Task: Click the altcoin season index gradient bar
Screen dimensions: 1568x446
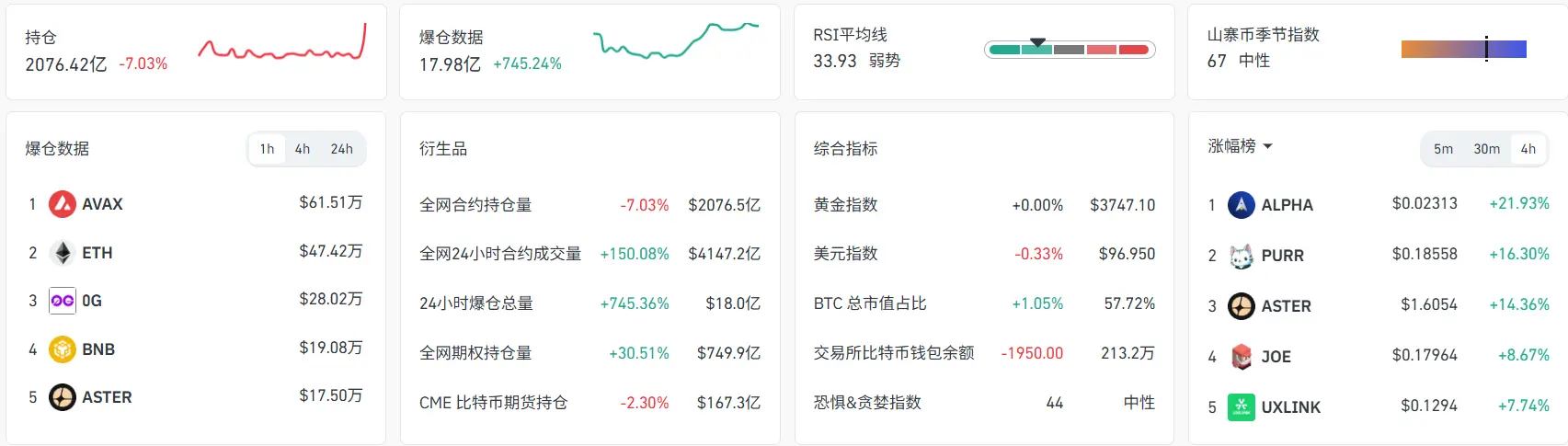Action: (x=1464, y=49)
